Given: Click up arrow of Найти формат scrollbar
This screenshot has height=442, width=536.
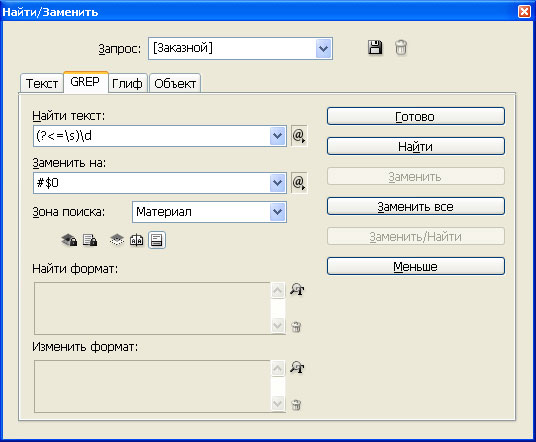Looking at the screenshot, I should click(x=278, y=291).
